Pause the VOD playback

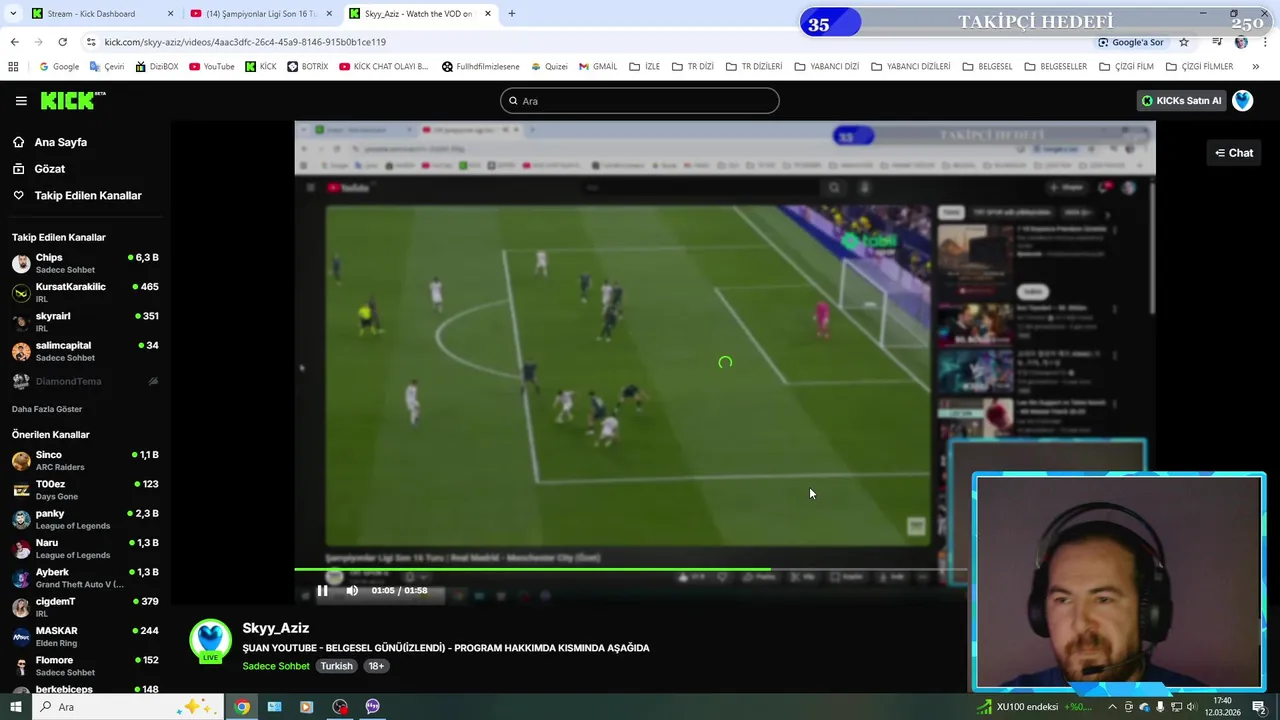322,590
